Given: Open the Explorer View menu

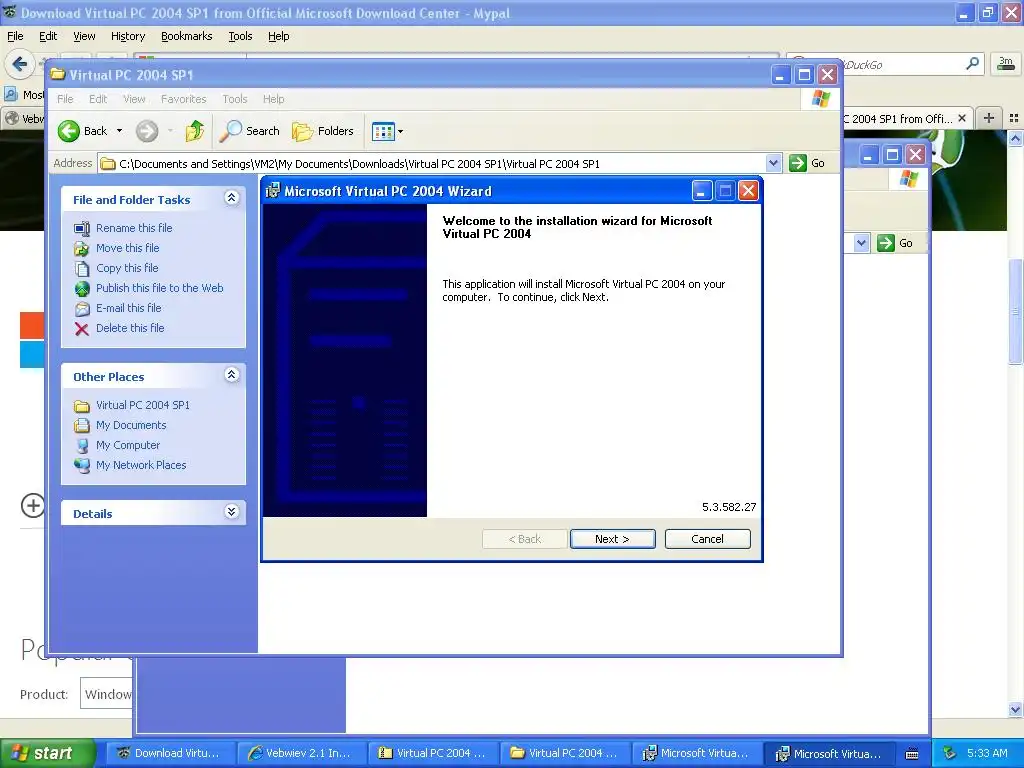Looking at the screenshot, I should 134,99.
